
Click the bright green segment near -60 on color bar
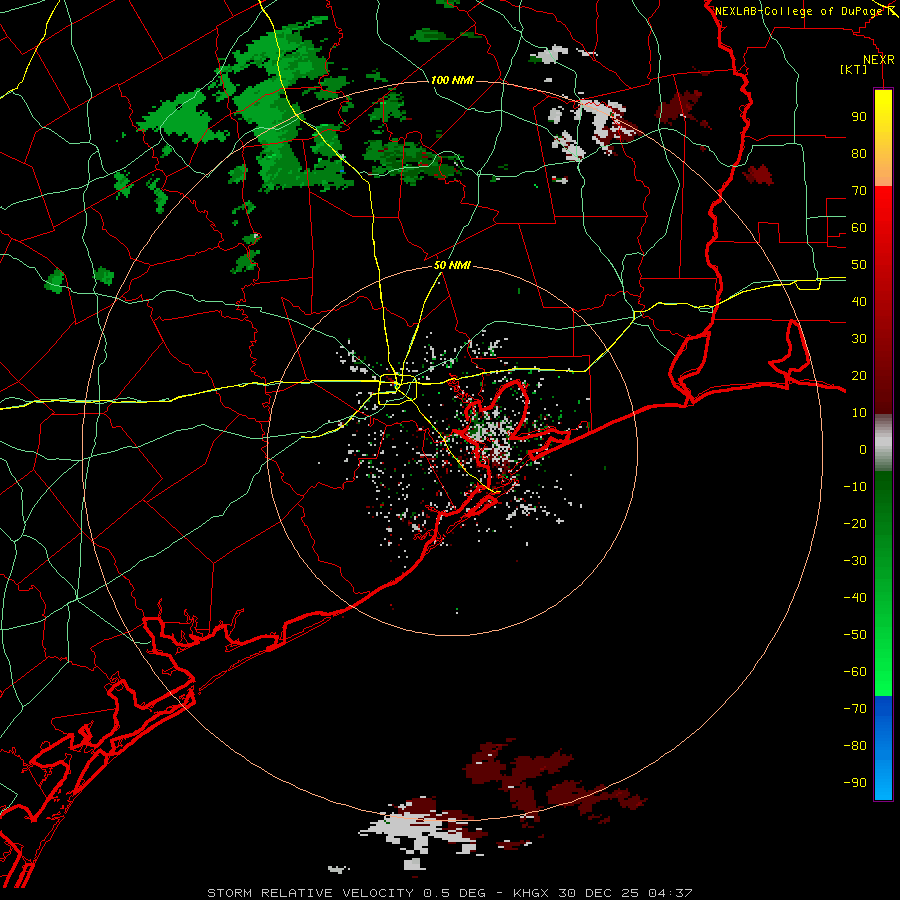click(883, 672)
